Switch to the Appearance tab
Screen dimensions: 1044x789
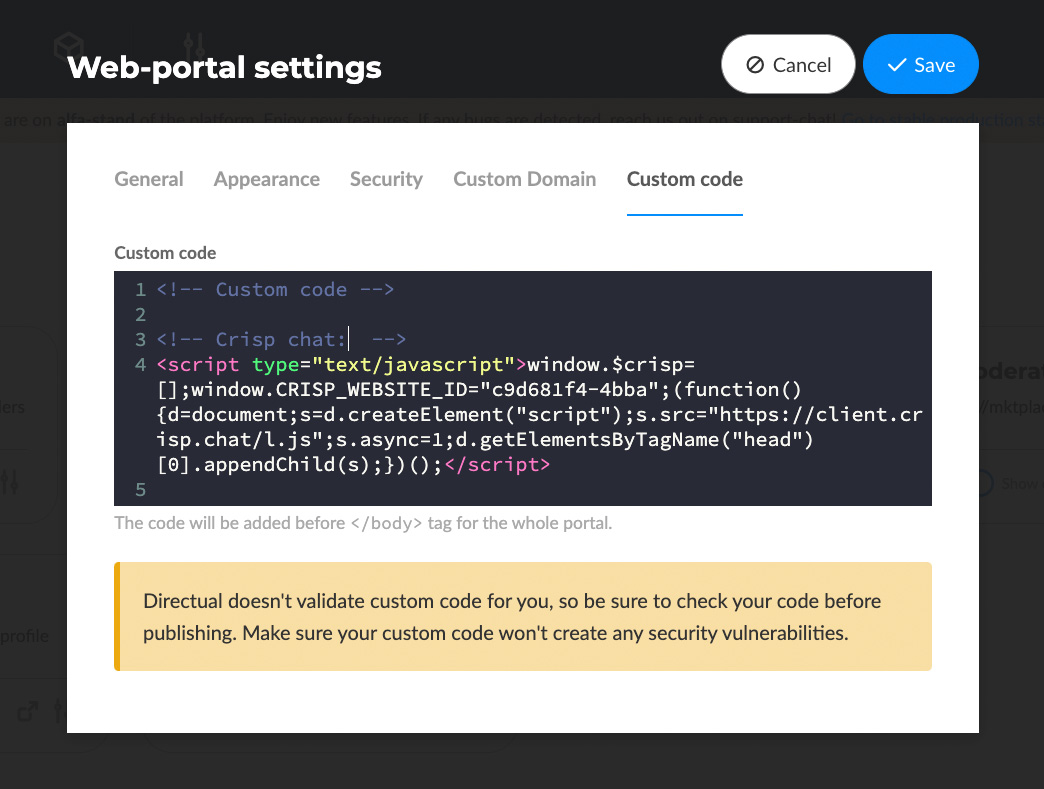267,180
